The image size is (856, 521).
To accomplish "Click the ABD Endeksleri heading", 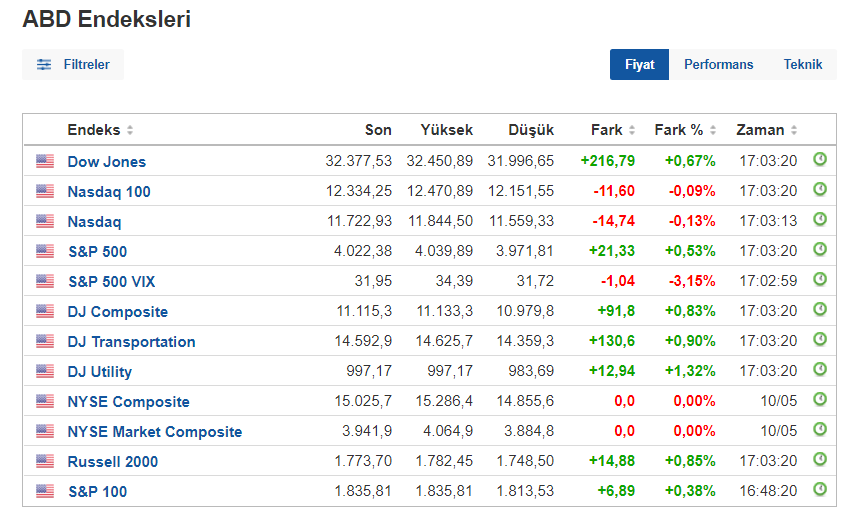I will (x=107, y=19).
